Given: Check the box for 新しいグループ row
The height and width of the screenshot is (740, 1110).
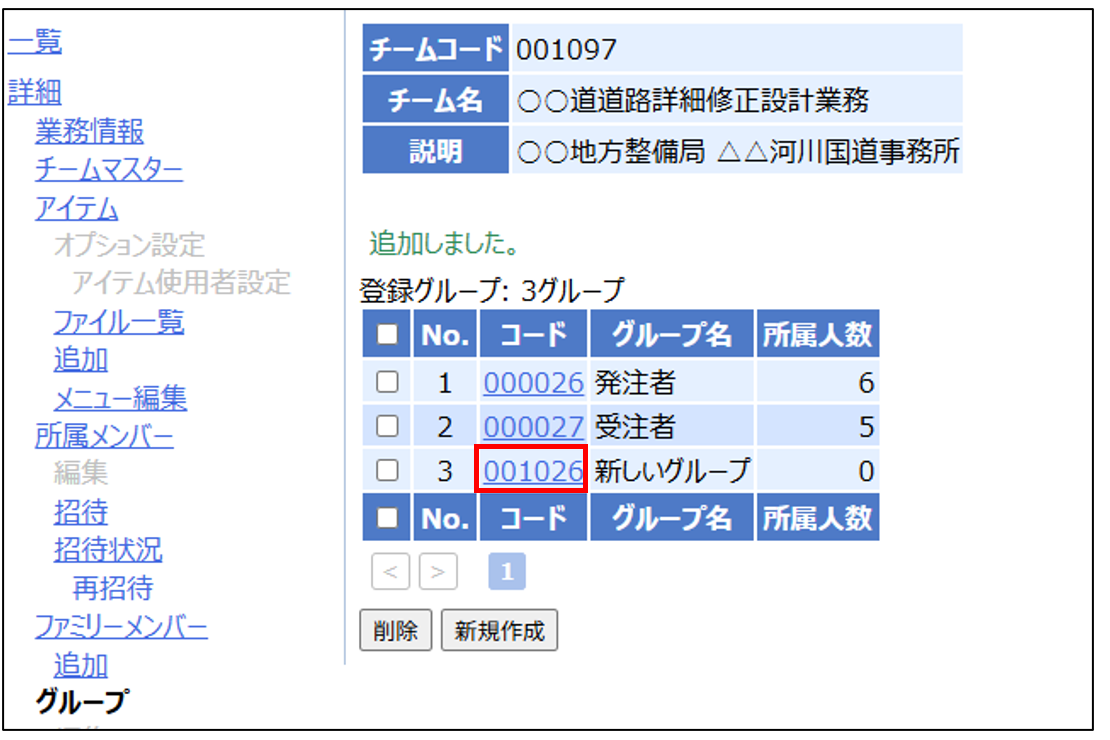Looking at the screenshot, I should pos(387,471).
